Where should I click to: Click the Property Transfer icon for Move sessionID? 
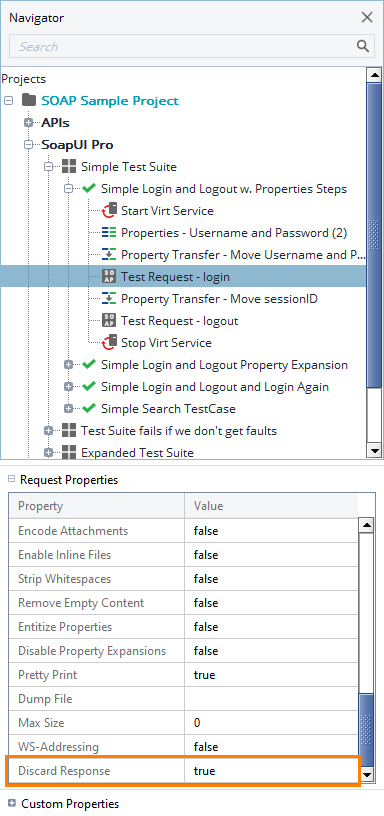[x=109, y=299]
